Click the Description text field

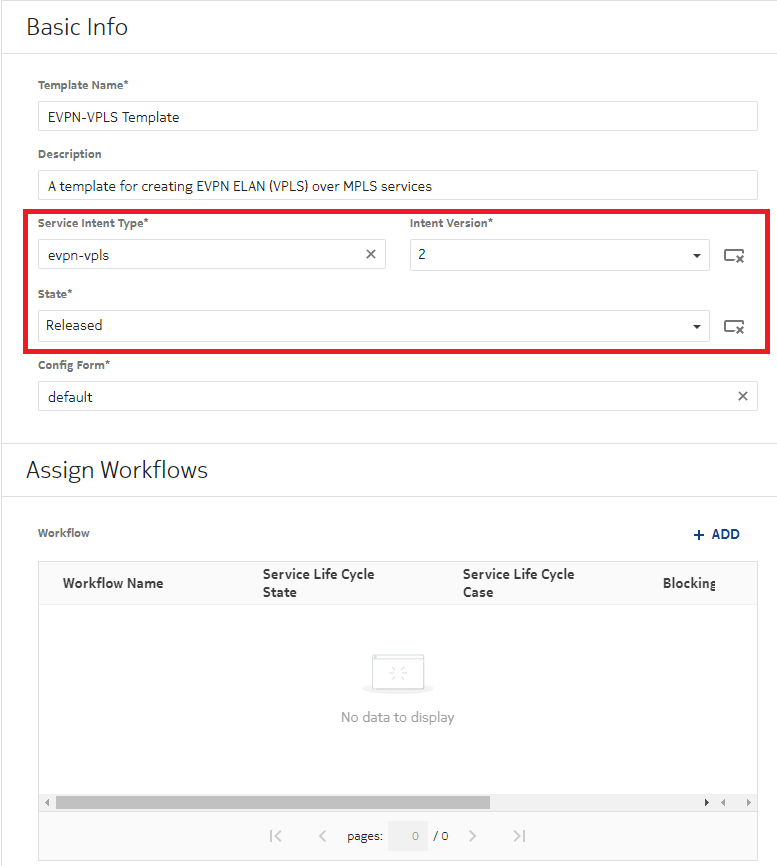(397, 186)
